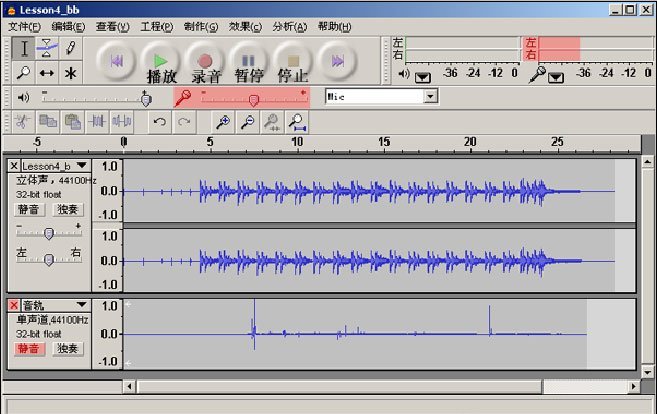Click the input recording level slider handle
The width and height of the screenshot is (657, 414).
253,100
